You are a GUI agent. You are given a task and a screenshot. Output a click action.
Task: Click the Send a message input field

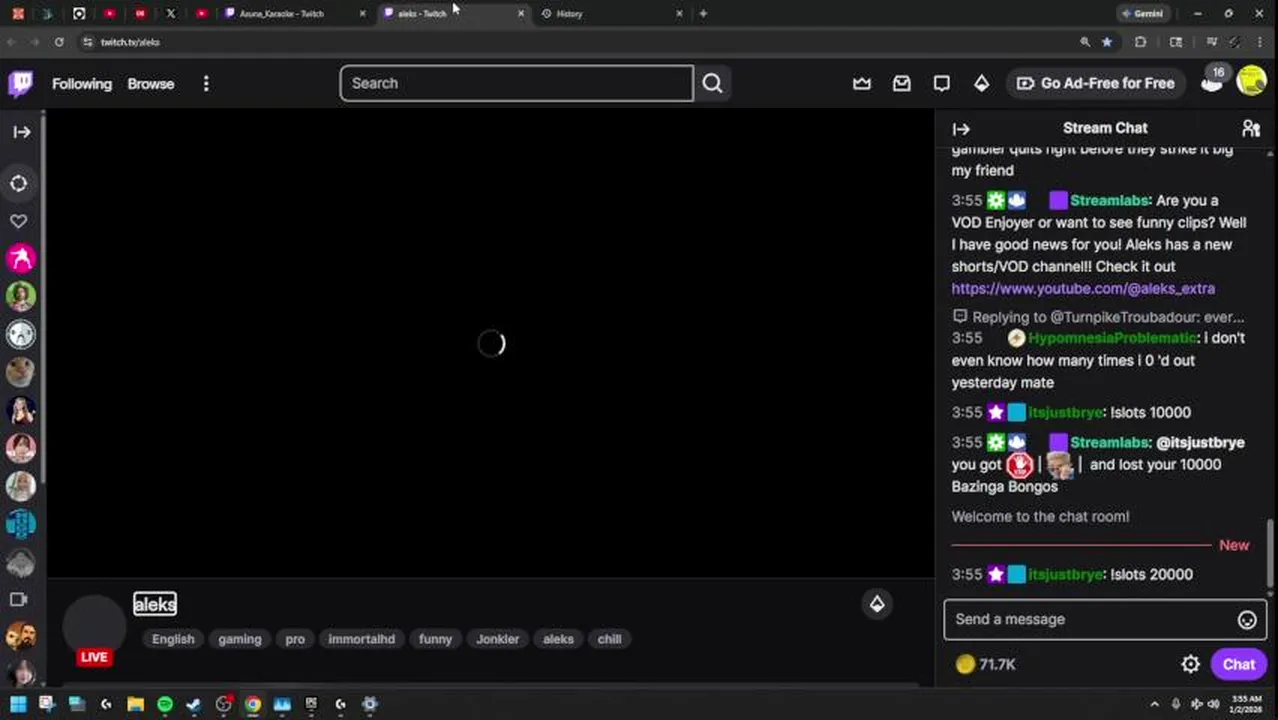(1090, 619)
